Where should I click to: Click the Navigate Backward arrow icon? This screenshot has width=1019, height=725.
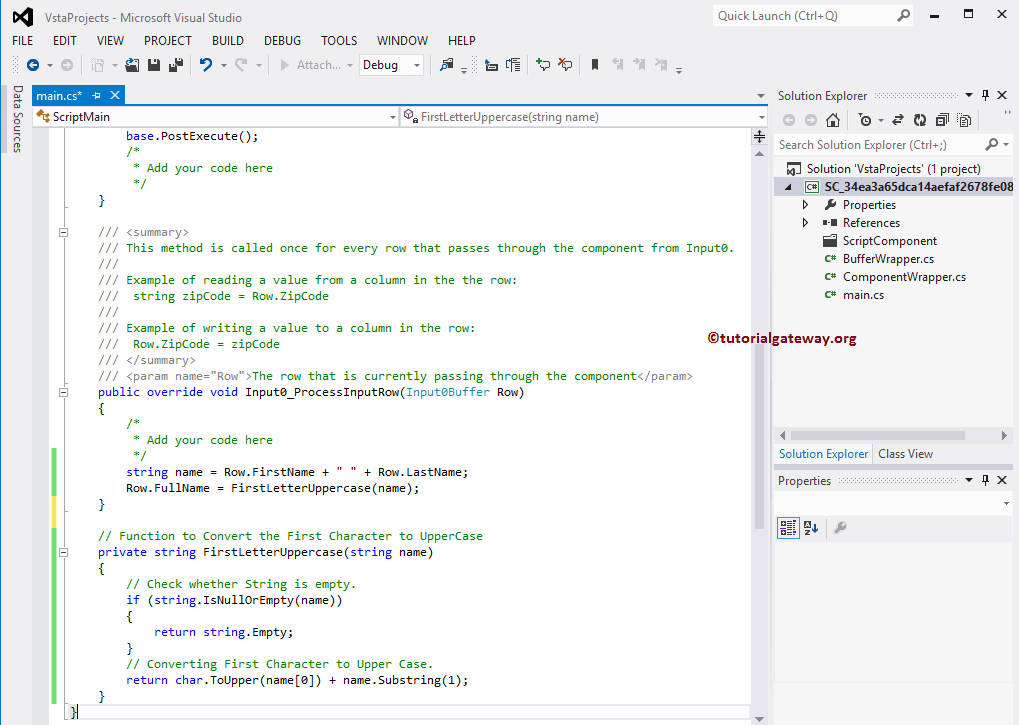[x=35, y=64]
